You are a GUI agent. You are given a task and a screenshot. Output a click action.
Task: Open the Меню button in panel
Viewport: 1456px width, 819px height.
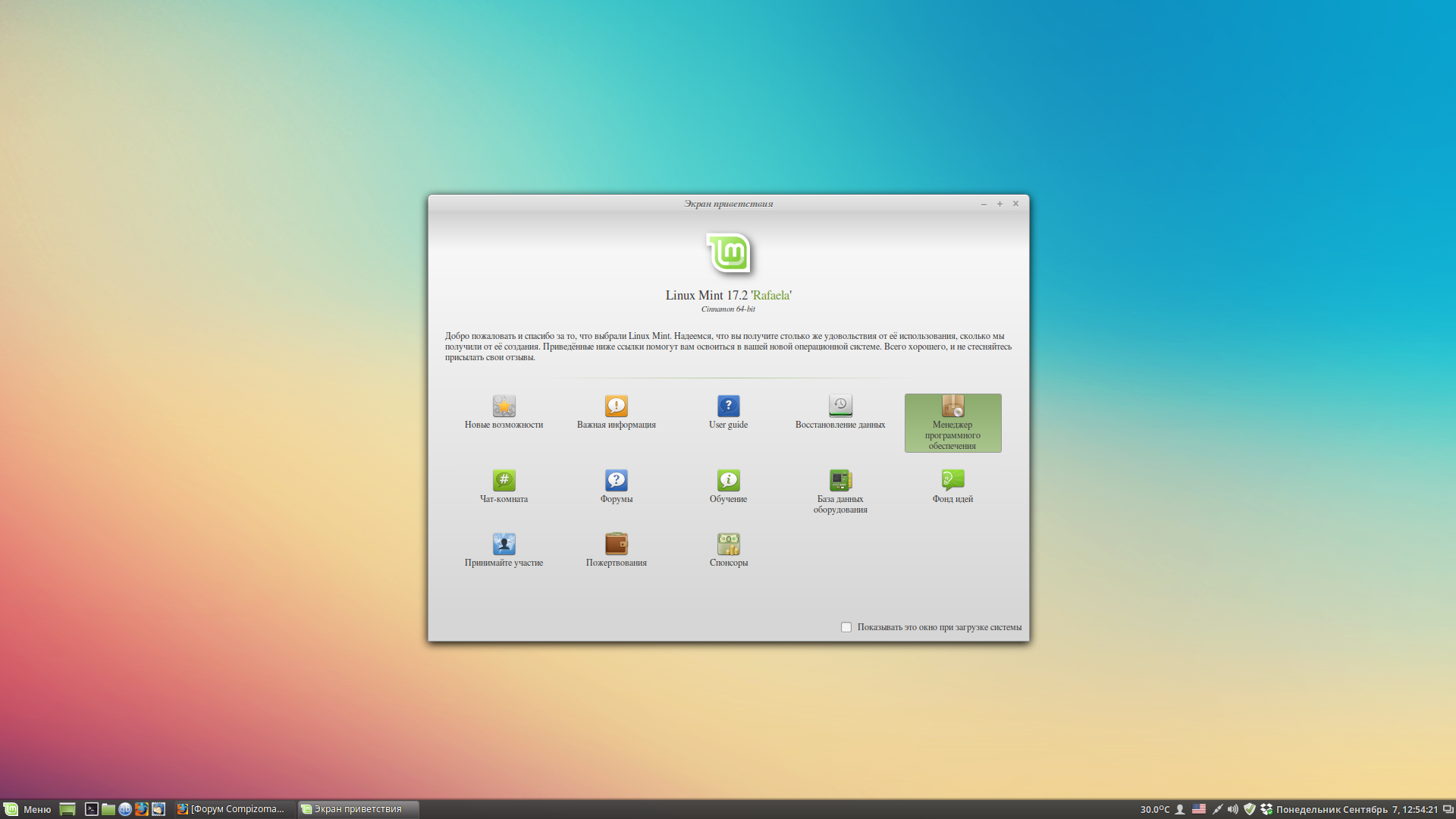tap(28, 809)
